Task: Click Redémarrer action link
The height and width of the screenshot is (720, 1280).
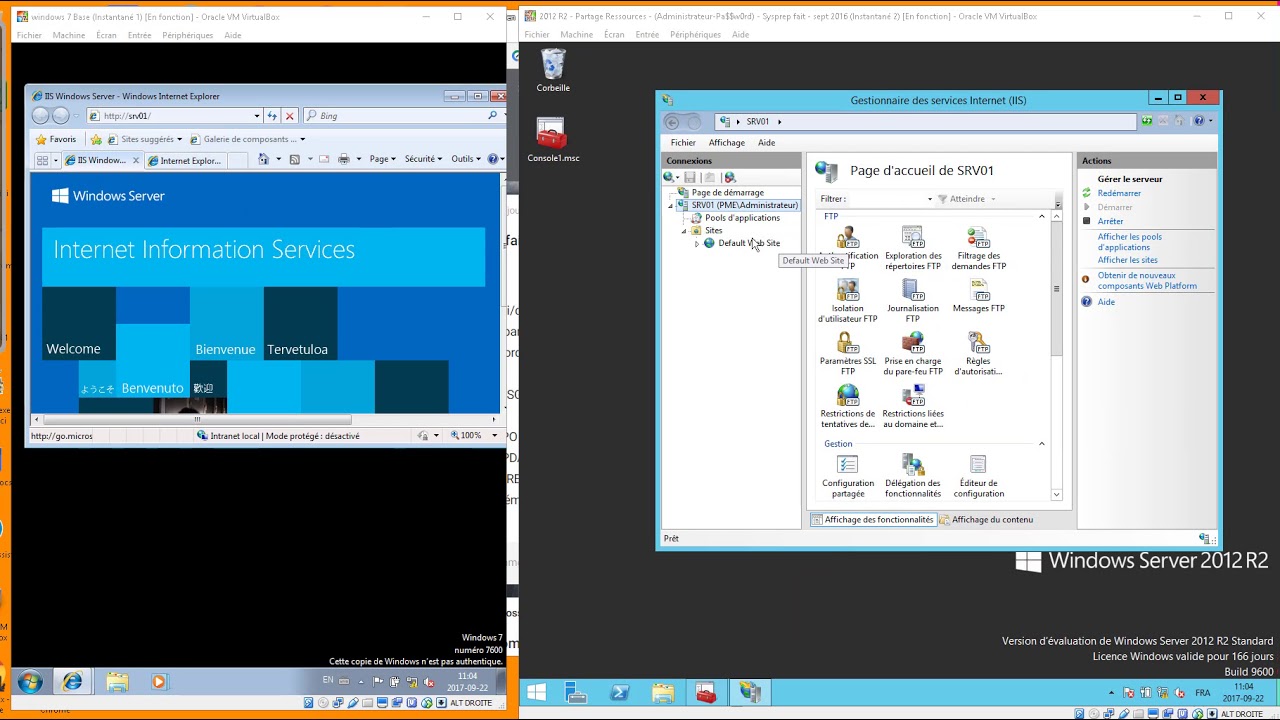Action: (1119, 193)
